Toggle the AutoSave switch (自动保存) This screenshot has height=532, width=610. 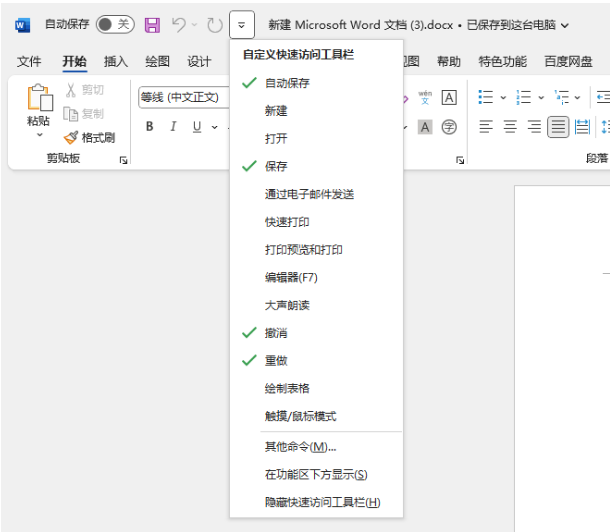click(x=115, y=24)
